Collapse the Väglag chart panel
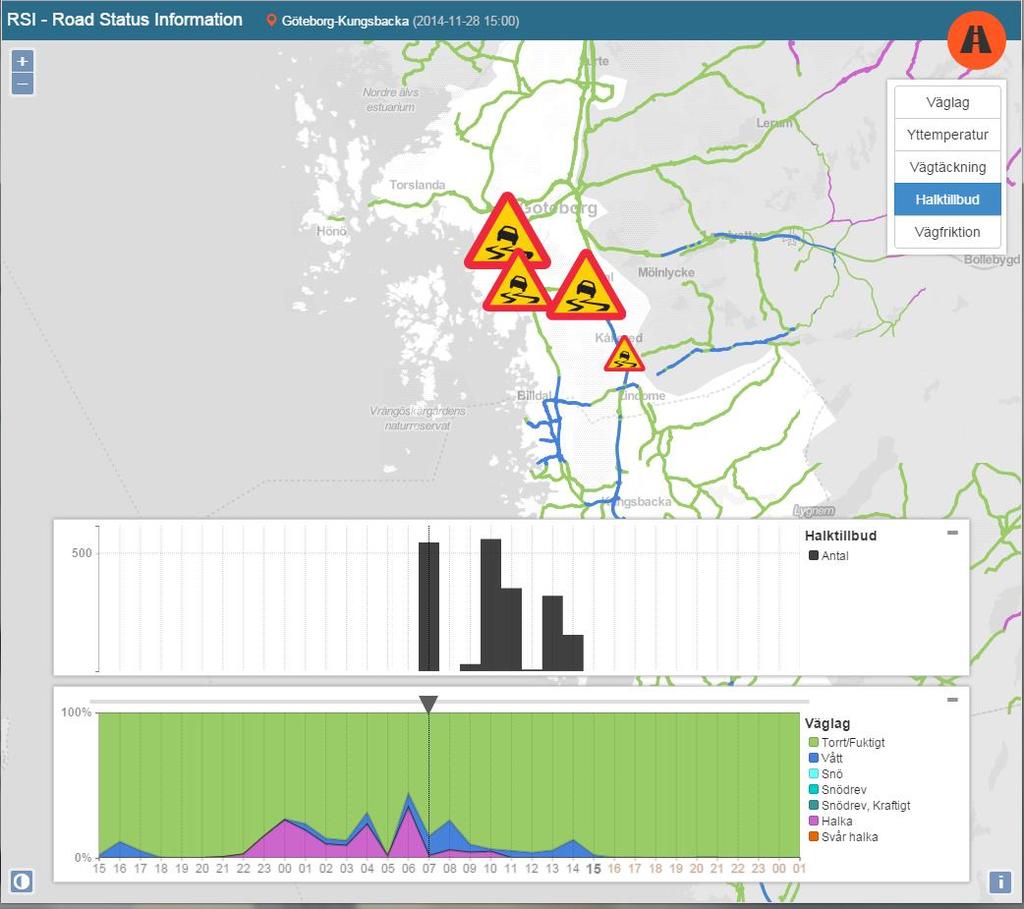Viewport: 1024px width, 909px height. click(952, 699)
